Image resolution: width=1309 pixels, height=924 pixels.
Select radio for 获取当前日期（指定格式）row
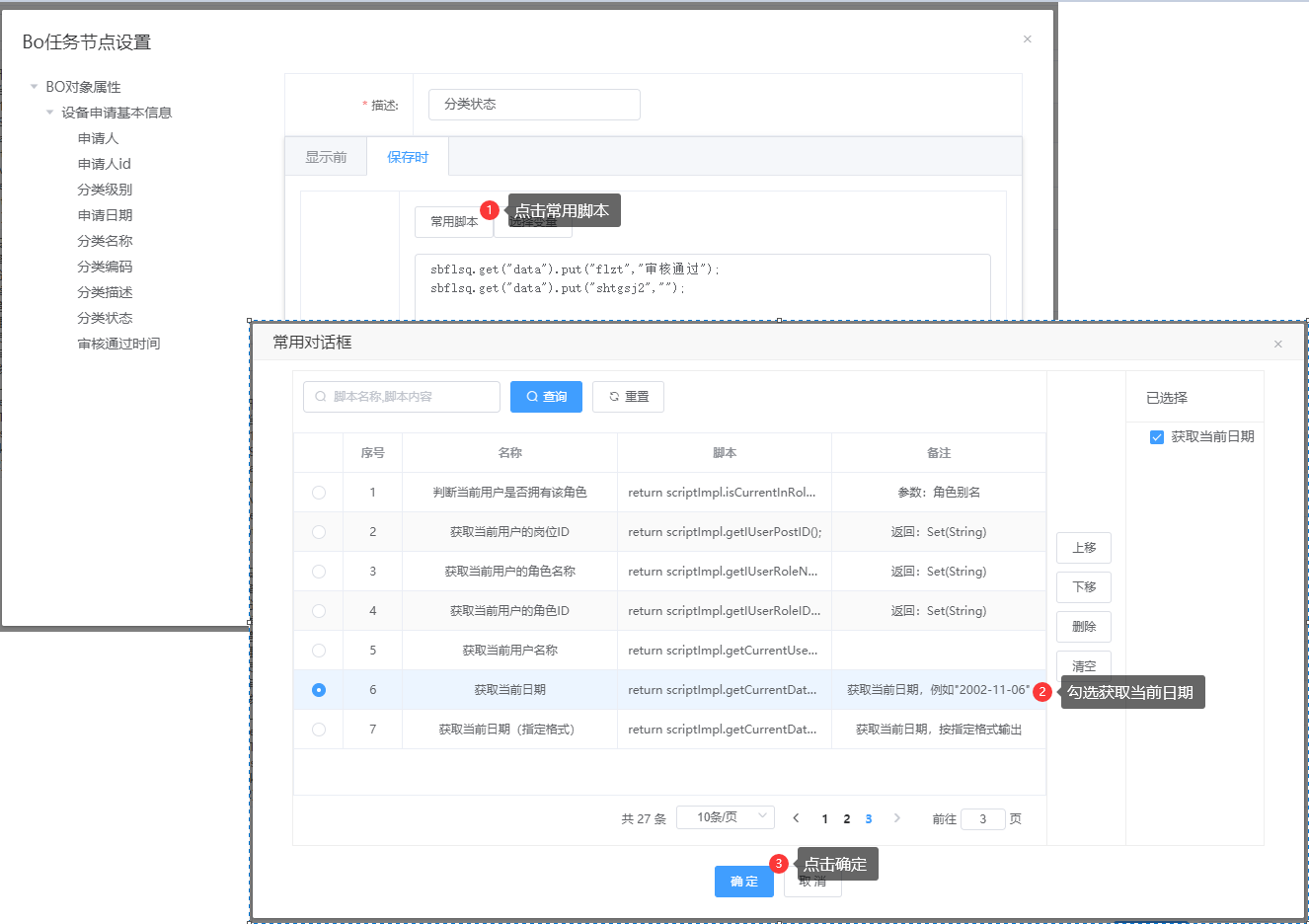(x=319, y=730)
